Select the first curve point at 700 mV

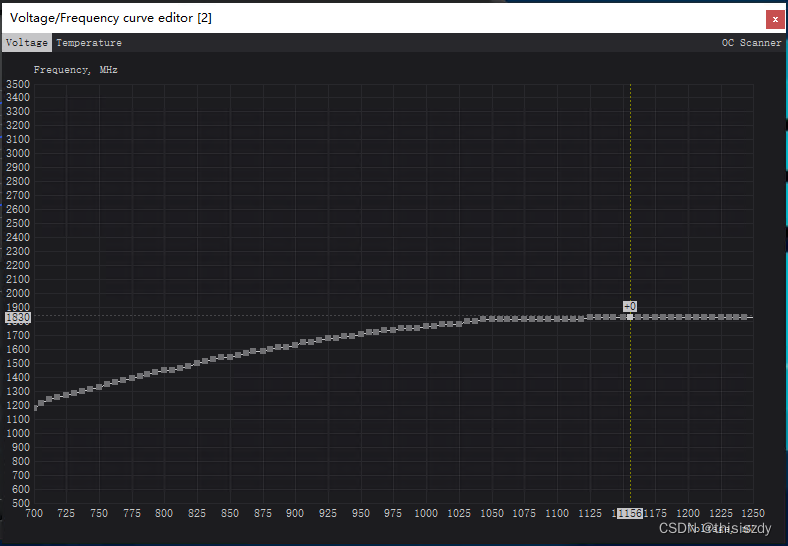[35, 407]
